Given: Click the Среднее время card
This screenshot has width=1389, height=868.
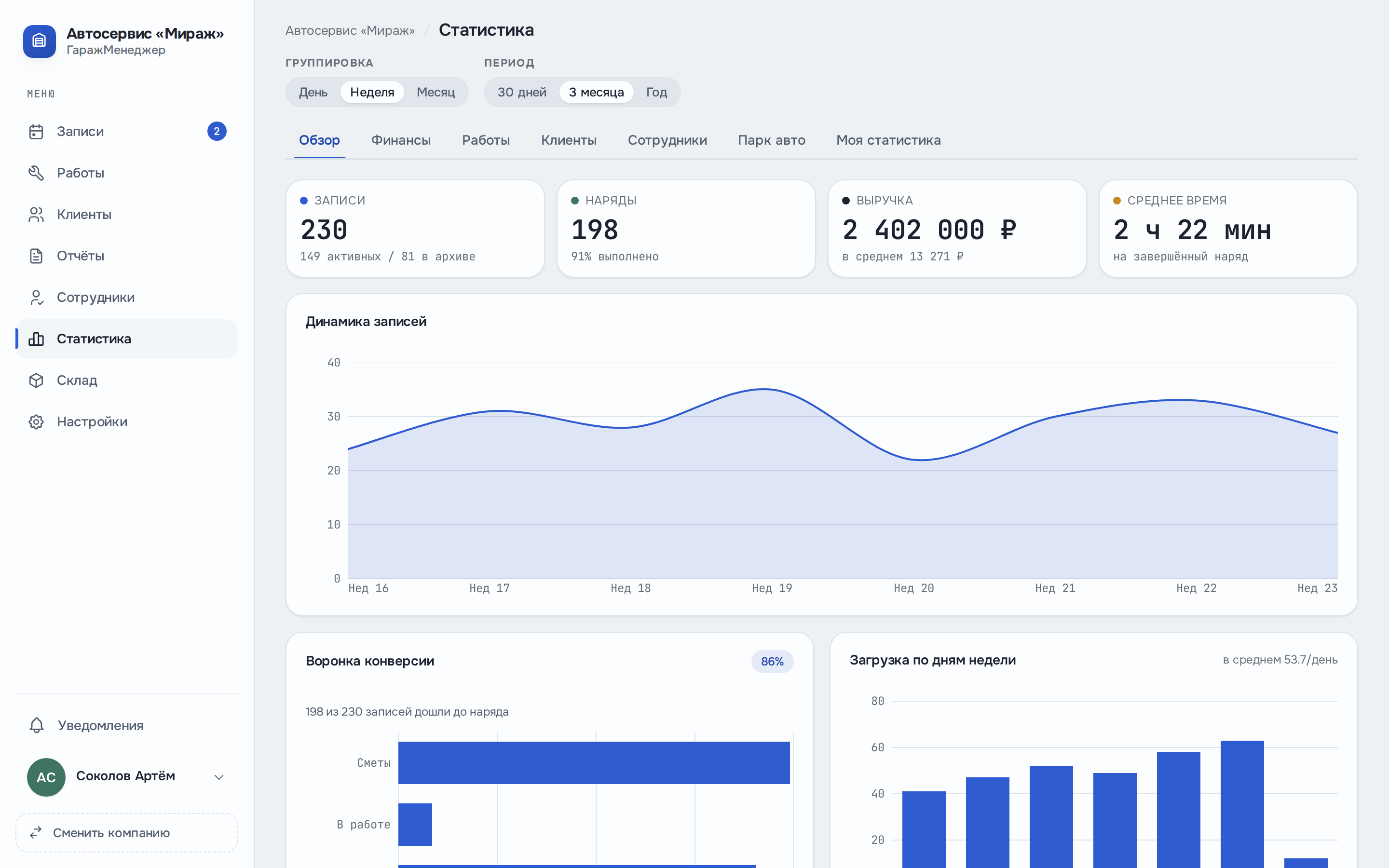Looking at the screenshot, I should tap(1228, 229).
